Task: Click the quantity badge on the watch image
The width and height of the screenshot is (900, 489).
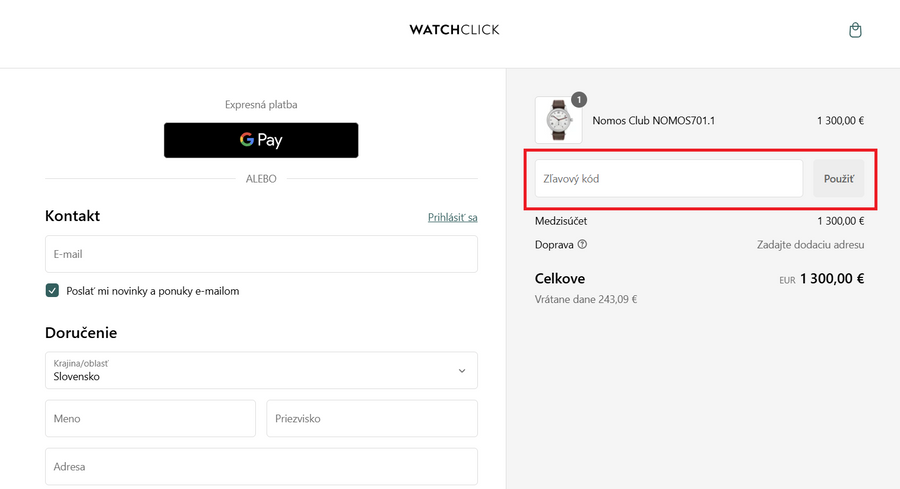Action: click(x=579, y=99)
